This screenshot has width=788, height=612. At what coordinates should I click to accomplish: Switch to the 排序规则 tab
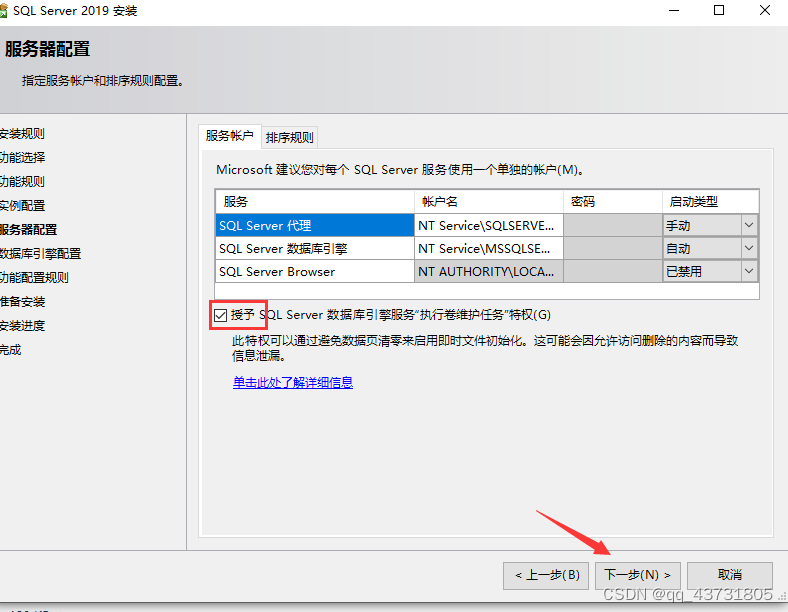point(289,138)
